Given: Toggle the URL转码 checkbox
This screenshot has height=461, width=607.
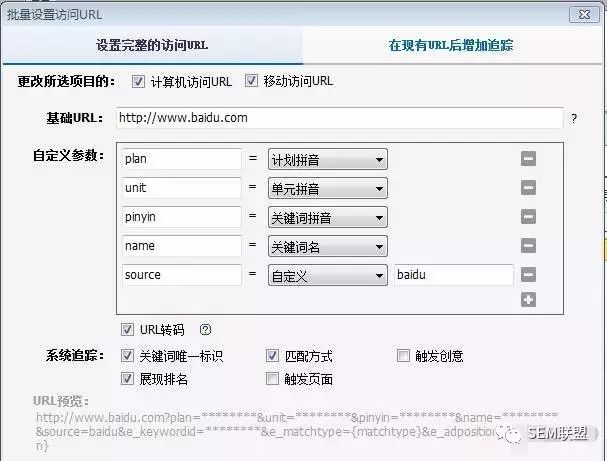Looking at the screenshot, I should click(x=127, y=329).
